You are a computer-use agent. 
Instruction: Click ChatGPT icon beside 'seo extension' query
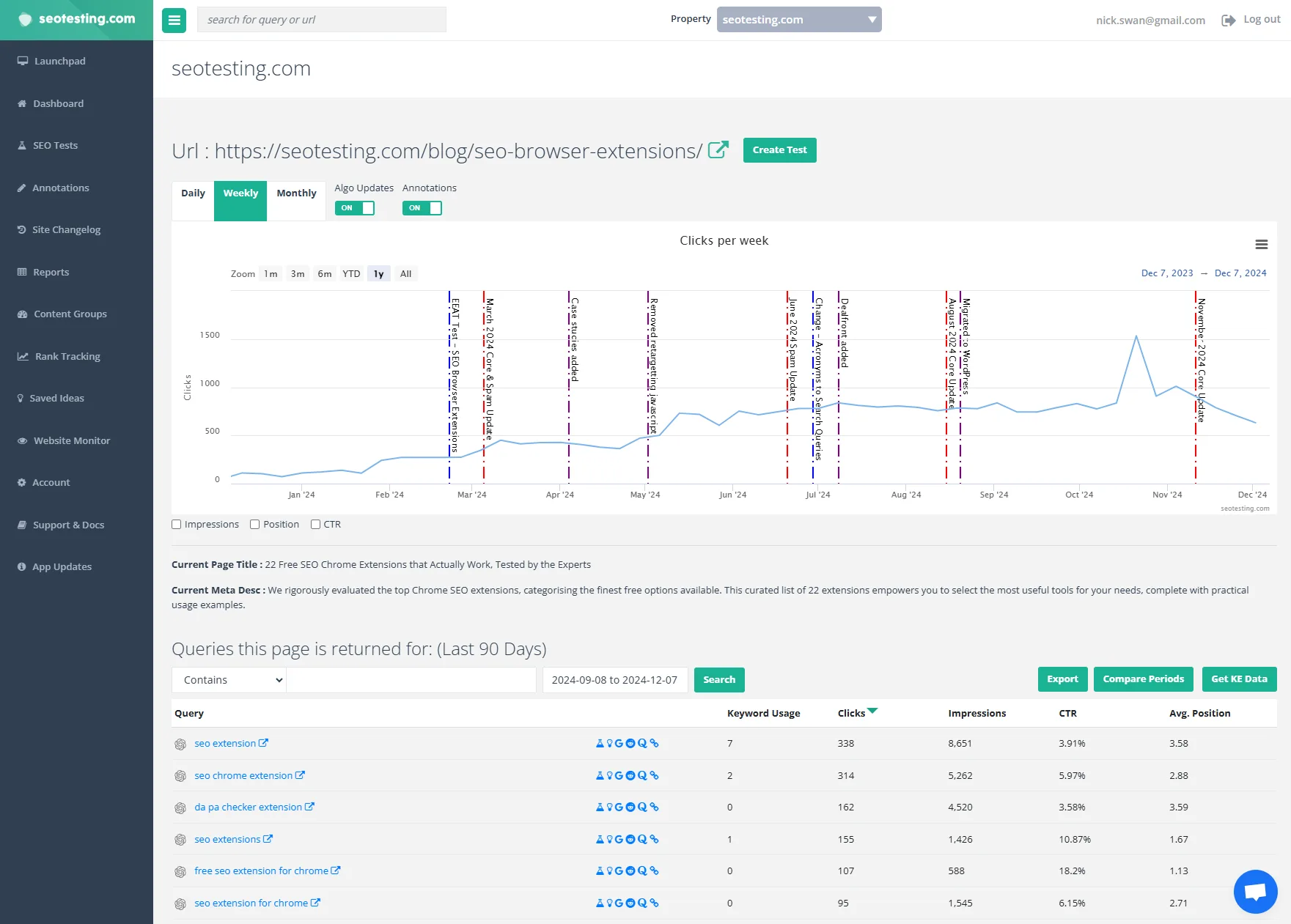coord(180,744)
